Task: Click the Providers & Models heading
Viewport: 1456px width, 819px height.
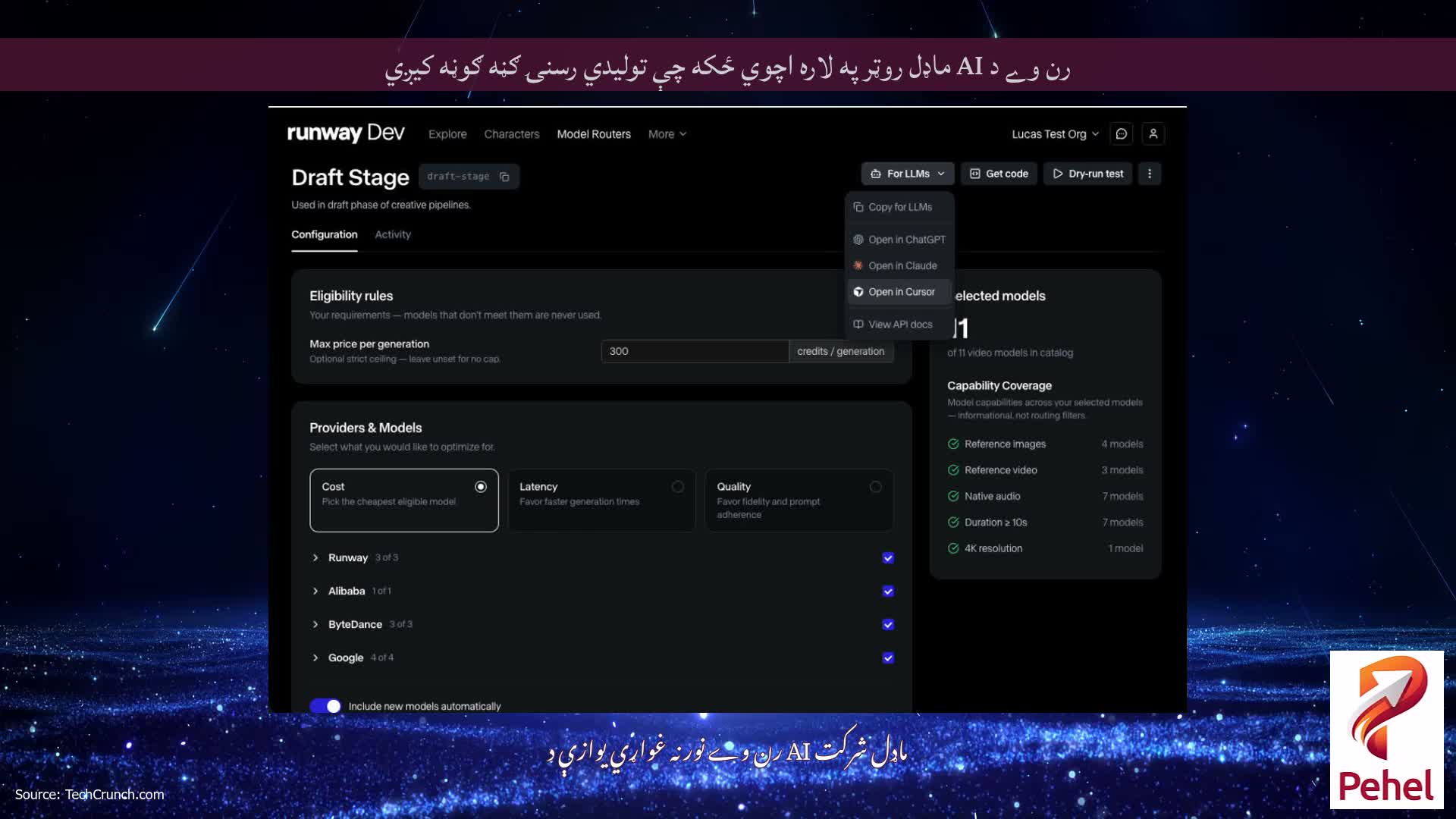Action: coord(366,428)
